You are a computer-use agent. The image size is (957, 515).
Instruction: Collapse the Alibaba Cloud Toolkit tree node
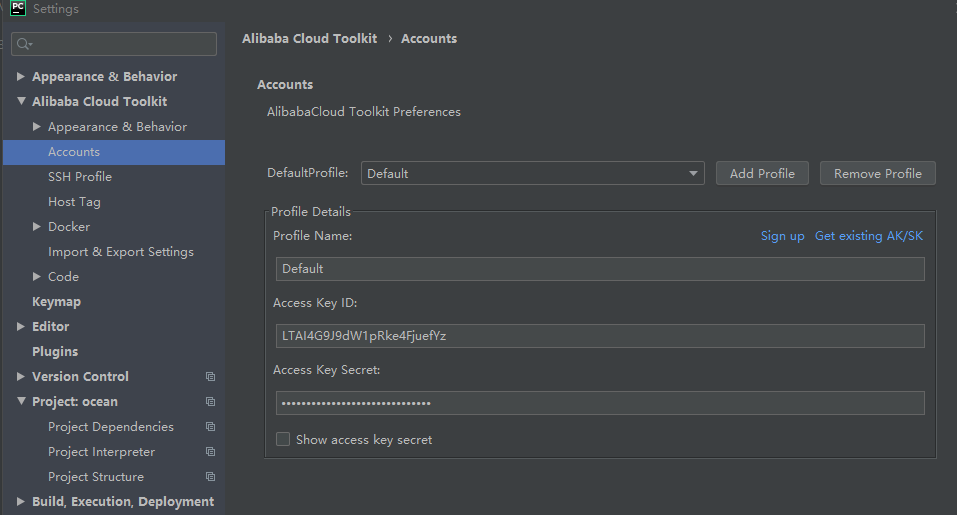[x=21, y=101]
